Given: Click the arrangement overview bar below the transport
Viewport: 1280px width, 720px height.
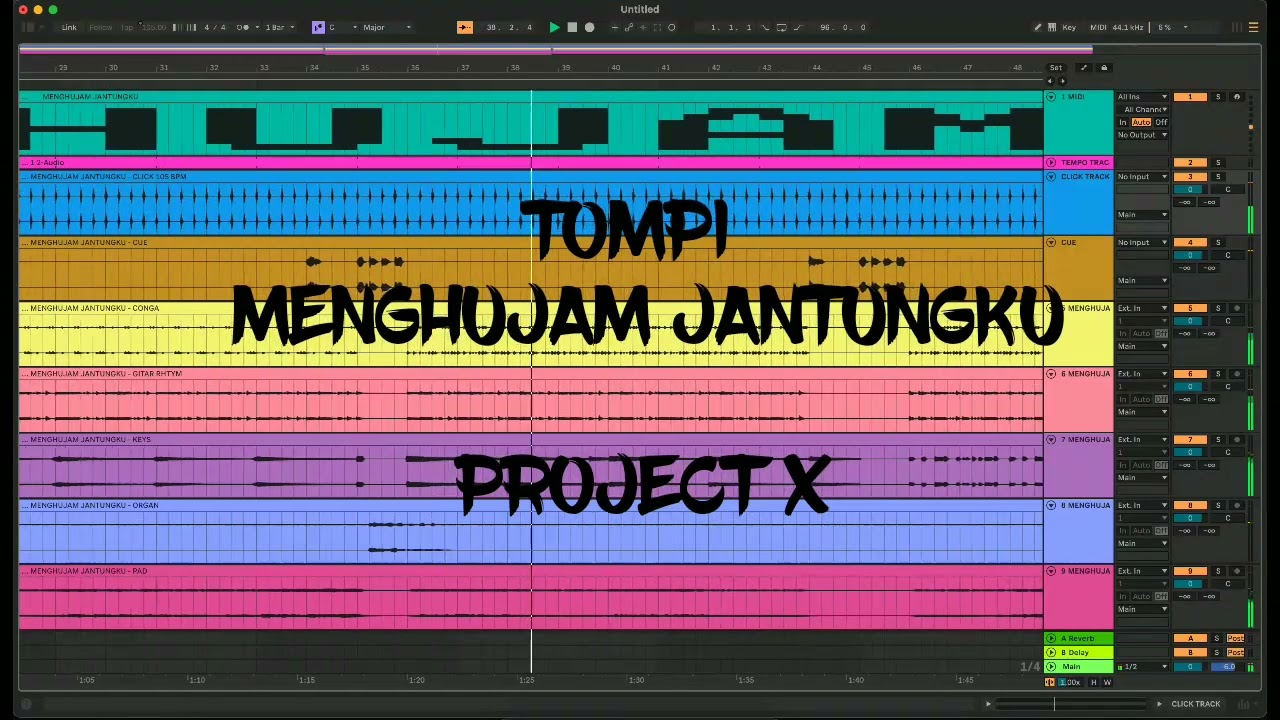Looking at the screenshot, I should 556,48.
